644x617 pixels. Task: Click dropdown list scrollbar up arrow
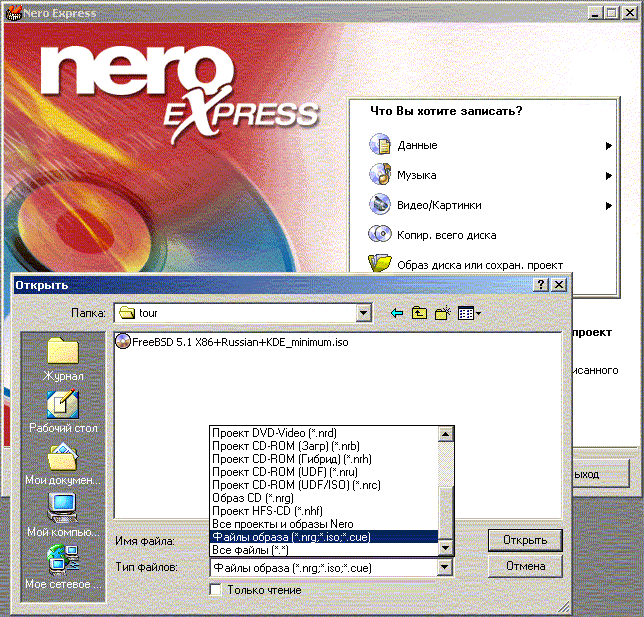click(446, 434)
